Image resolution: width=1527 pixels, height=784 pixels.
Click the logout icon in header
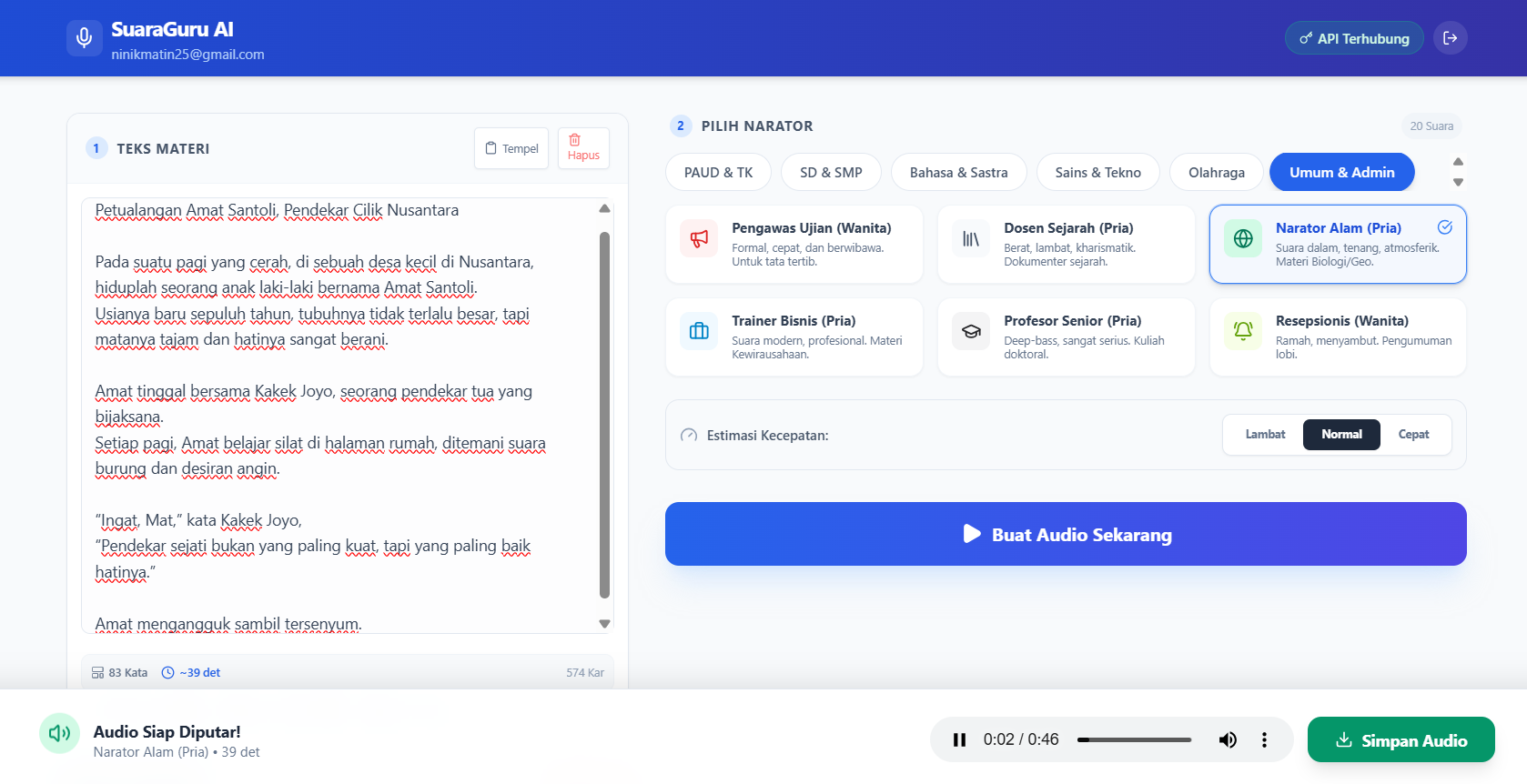(x=1450, y=38)
